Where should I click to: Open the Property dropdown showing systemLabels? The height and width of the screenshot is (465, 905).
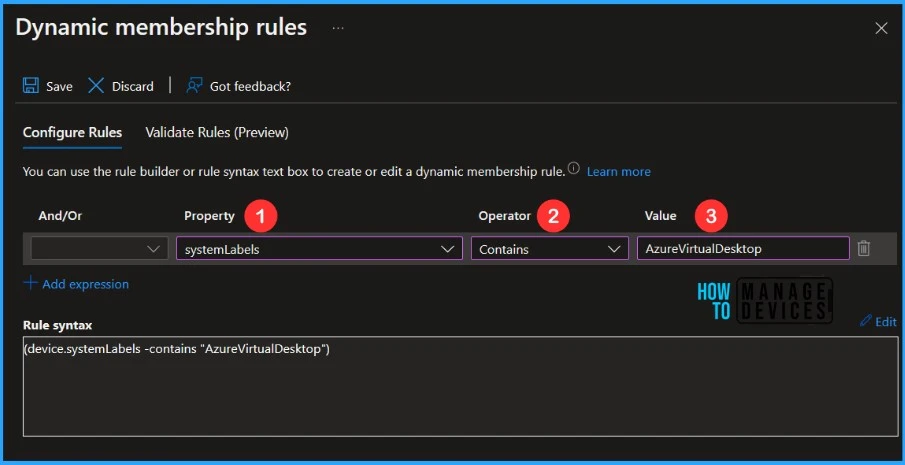click(x=319, y=249)
